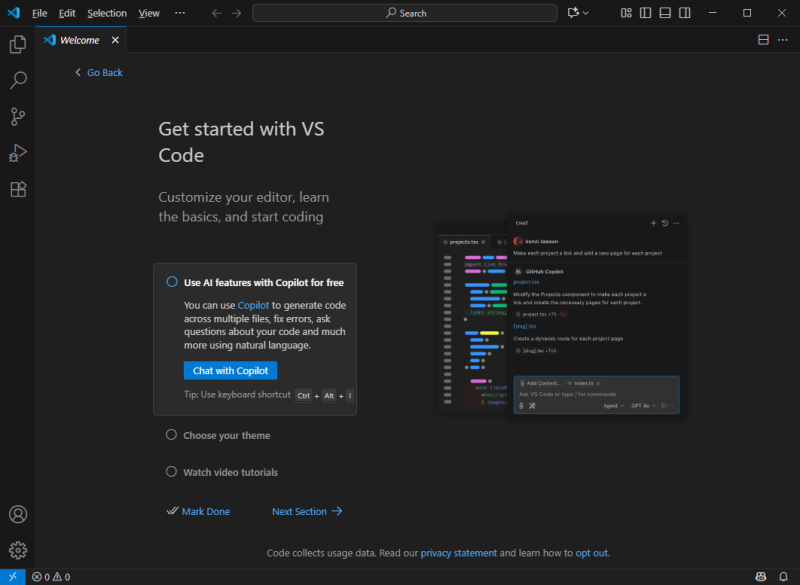800x585 pixels.
Task: Split the editor layout icon
Action: pyautogui.click(x=763, y=40)
